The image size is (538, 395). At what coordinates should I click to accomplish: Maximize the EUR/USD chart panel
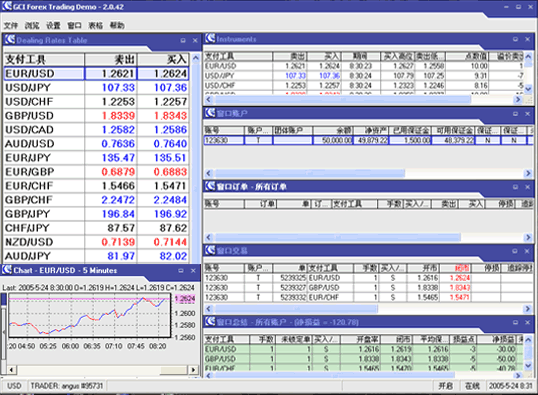coord(181,271)
